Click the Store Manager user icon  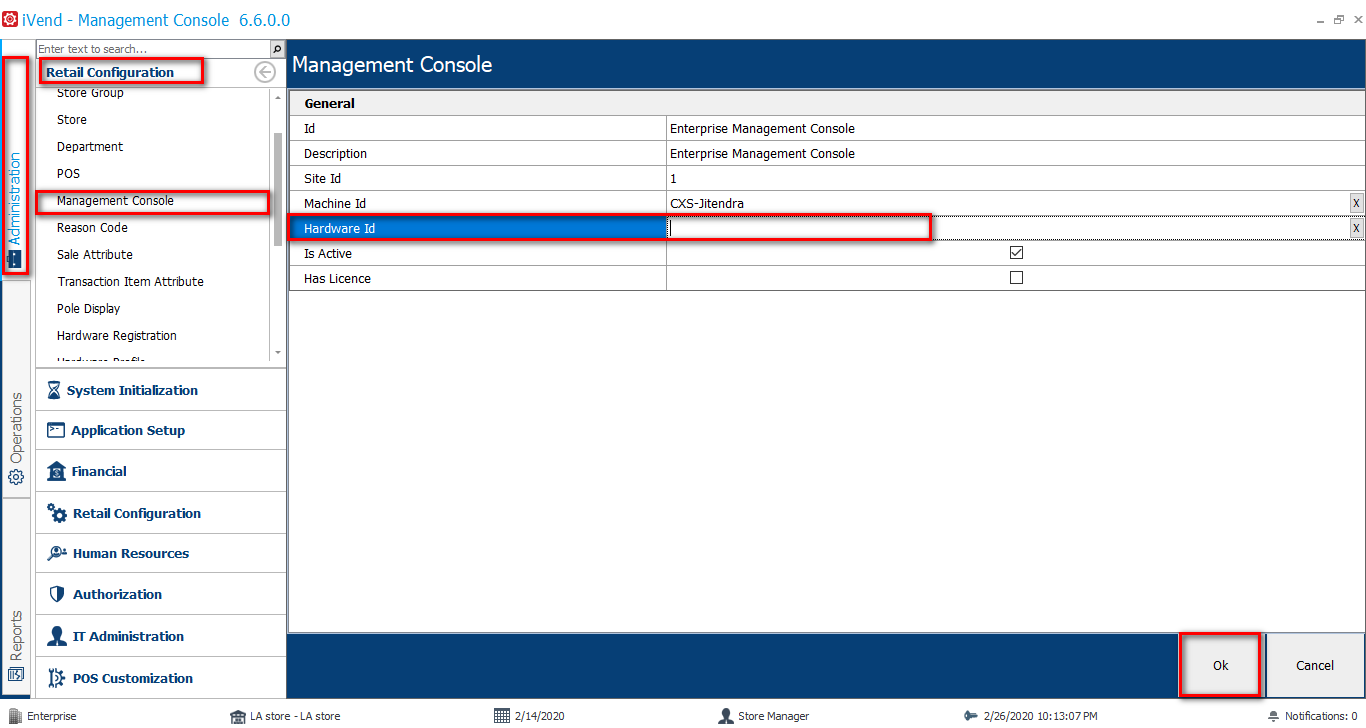click(x=726, y=716)
